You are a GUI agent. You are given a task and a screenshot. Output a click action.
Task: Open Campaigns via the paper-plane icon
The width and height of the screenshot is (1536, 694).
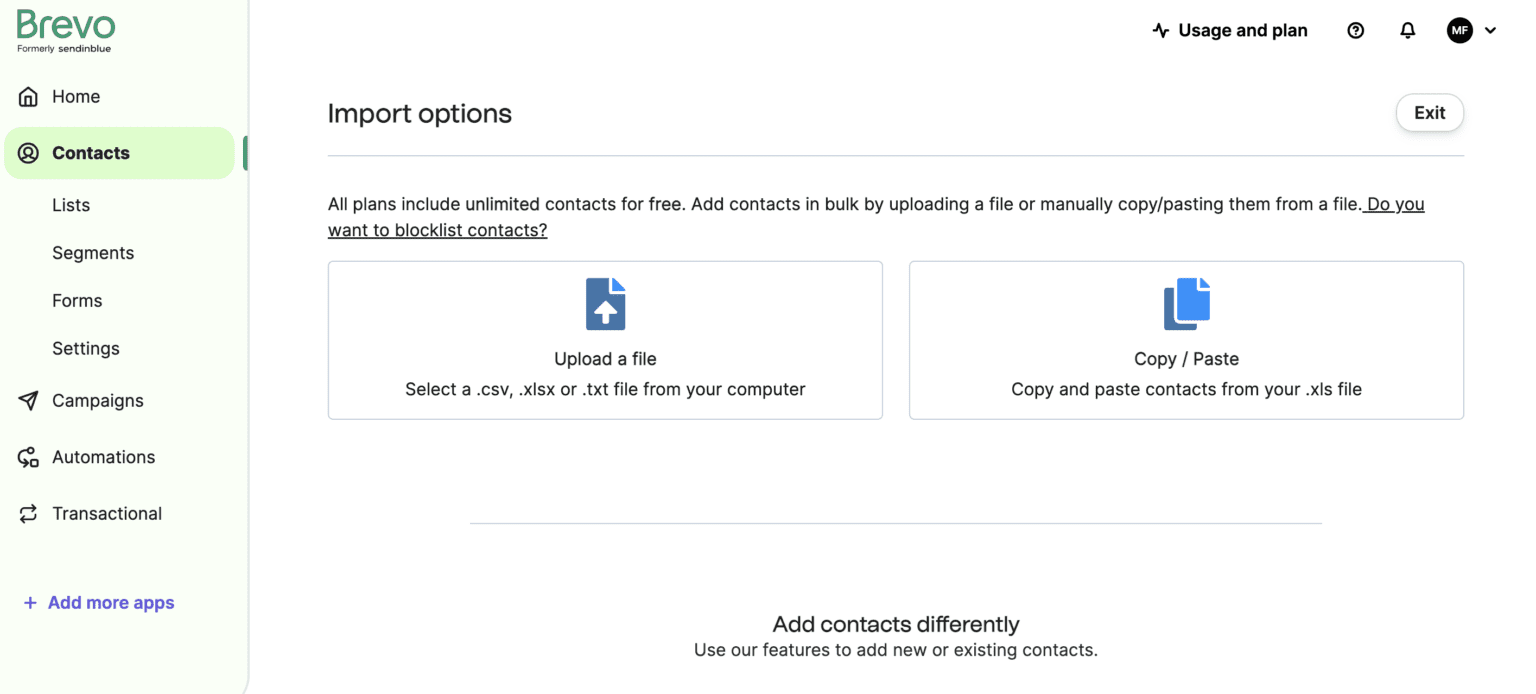(x=30, y=400)
